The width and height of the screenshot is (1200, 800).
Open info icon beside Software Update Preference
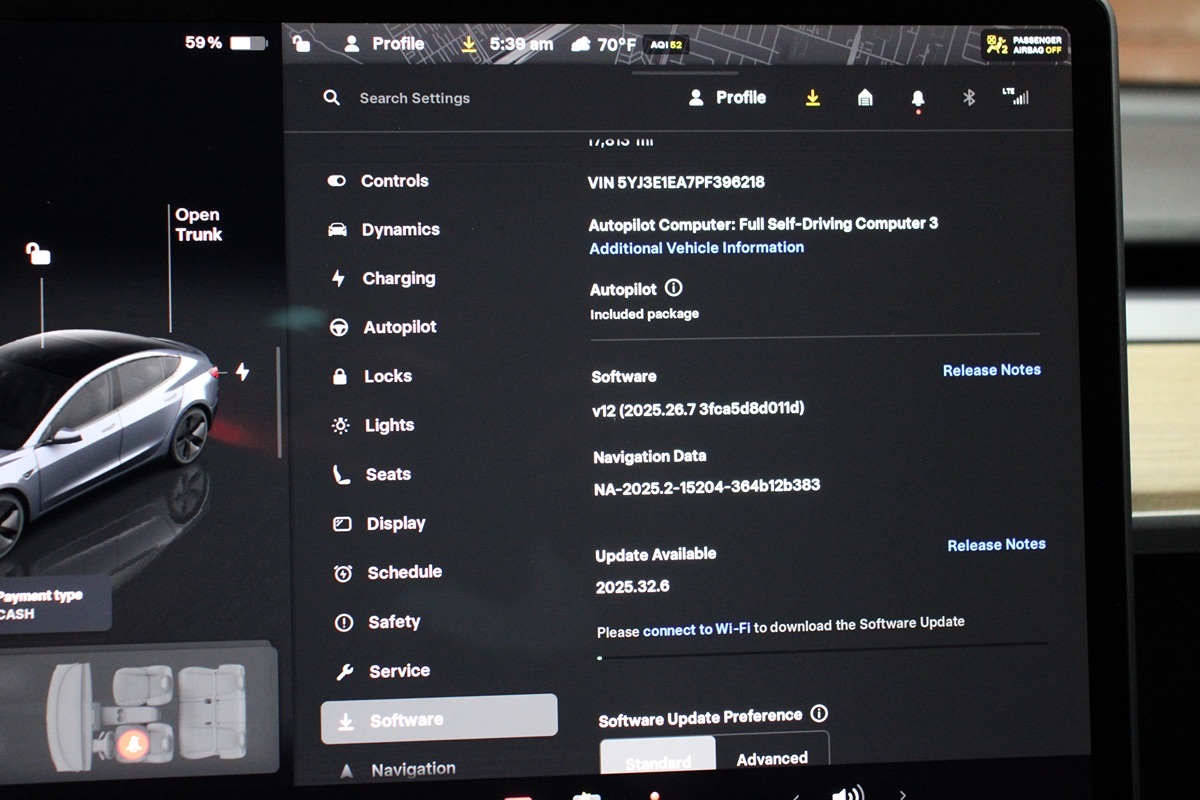819,714
